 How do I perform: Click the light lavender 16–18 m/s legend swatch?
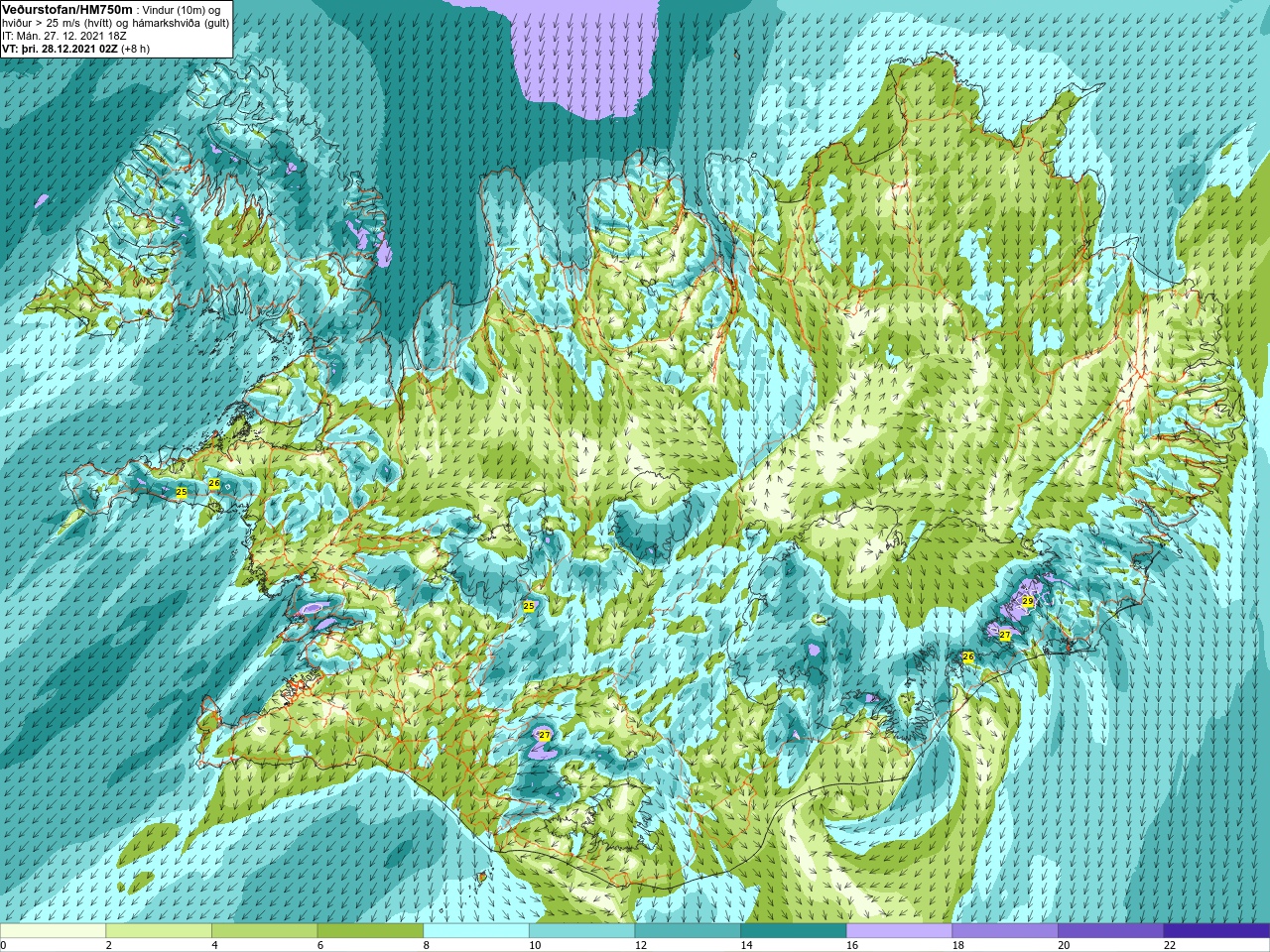pos(900,931)
